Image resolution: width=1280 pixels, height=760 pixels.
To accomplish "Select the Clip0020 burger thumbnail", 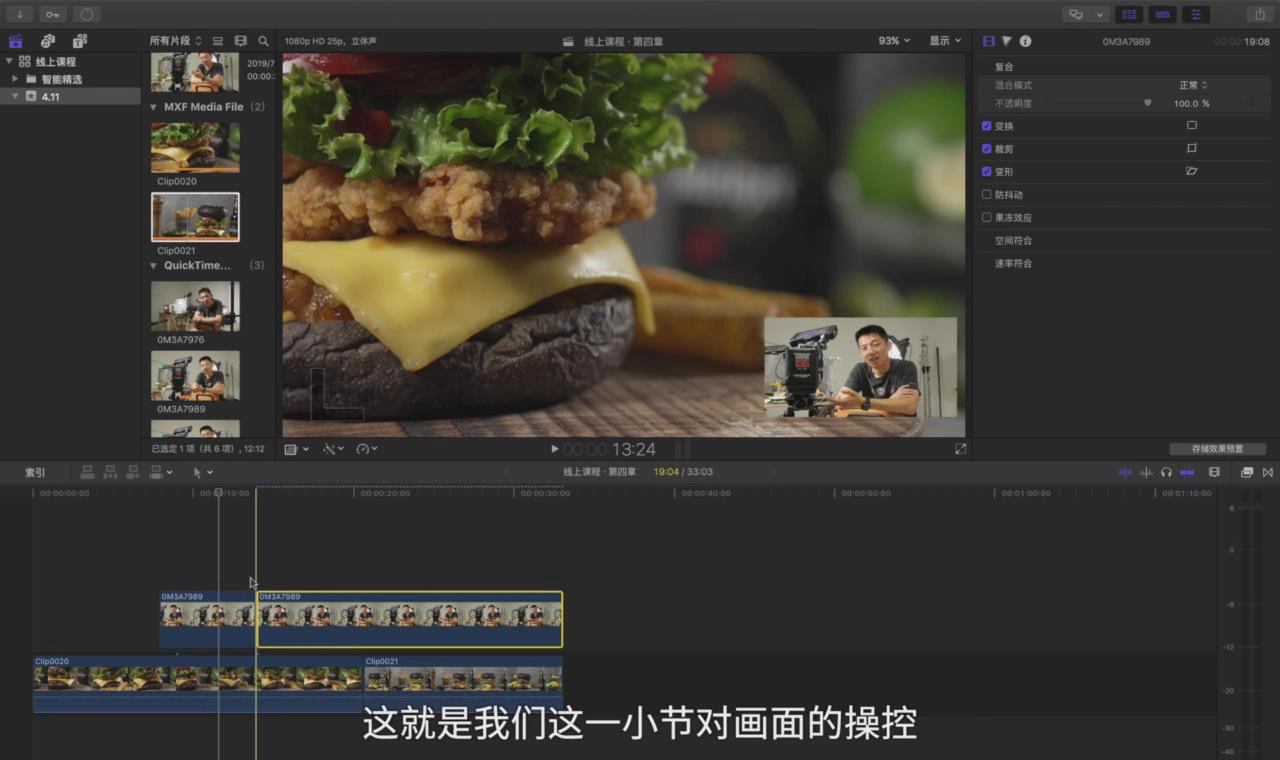I will coord(195,148).
